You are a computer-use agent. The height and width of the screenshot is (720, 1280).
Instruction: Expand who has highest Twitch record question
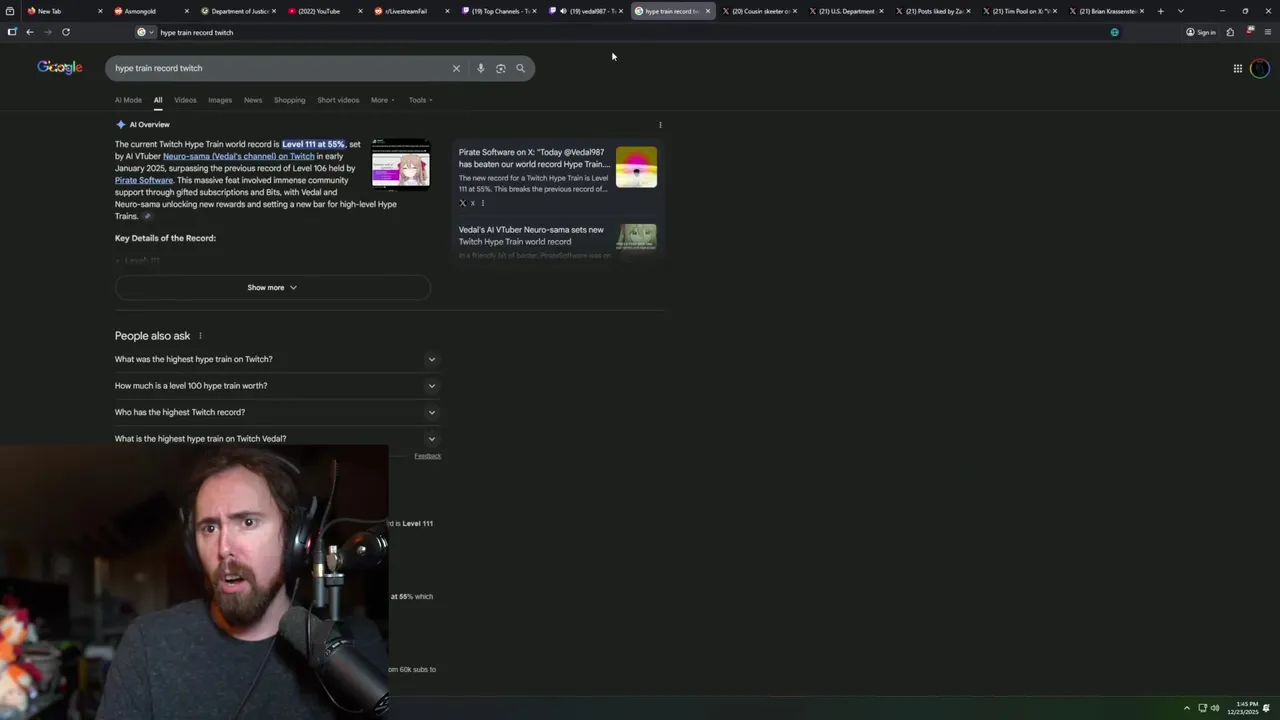[x=276, y=412]
